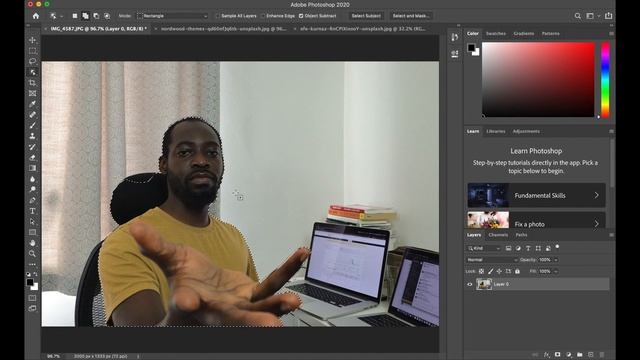Select the Pen tool
This screenshot has height=360, width=640.
(33, 200)
